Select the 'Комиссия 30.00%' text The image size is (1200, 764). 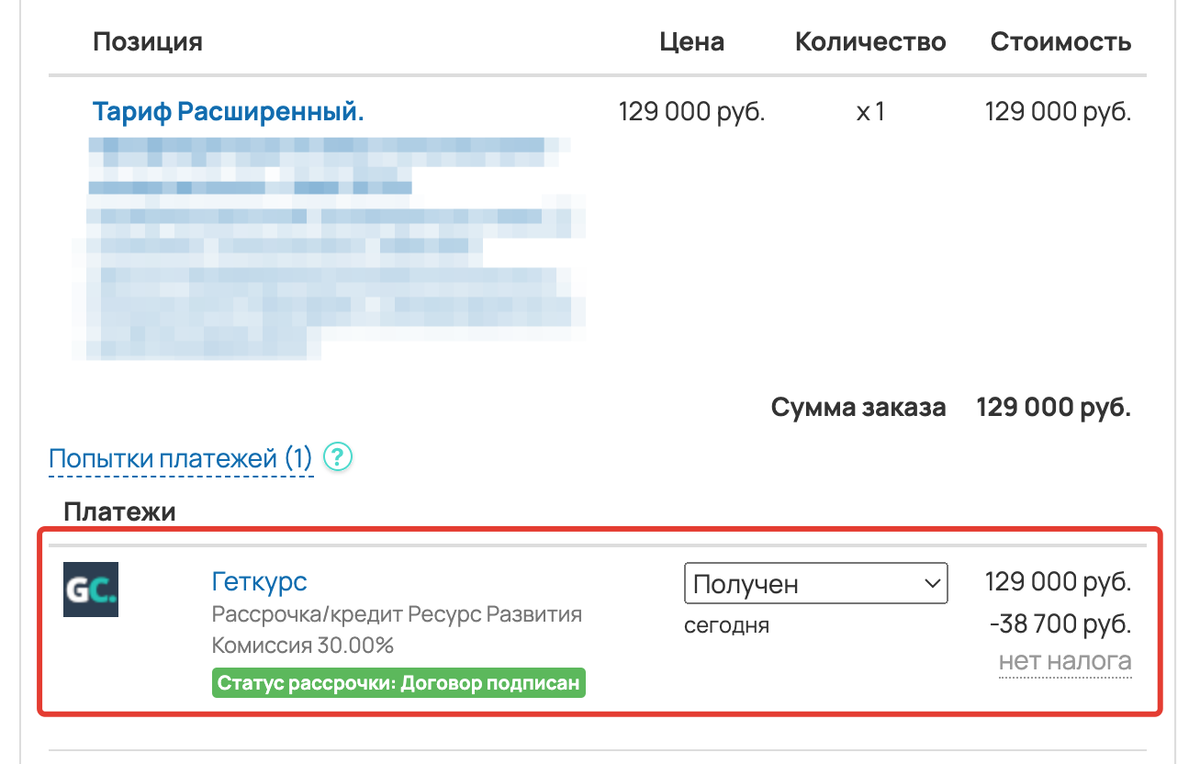[x=303, y=646]
